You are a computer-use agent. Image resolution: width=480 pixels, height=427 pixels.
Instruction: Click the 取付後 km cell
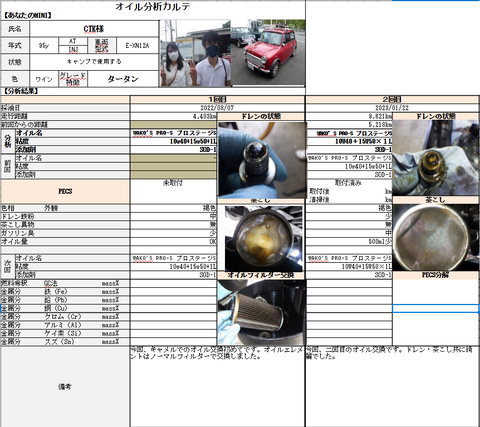(349, 191)
